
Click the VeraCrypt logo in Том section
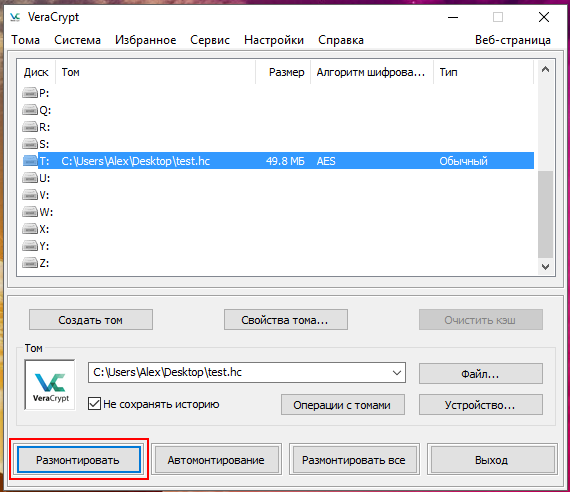(x=50, y=385)
